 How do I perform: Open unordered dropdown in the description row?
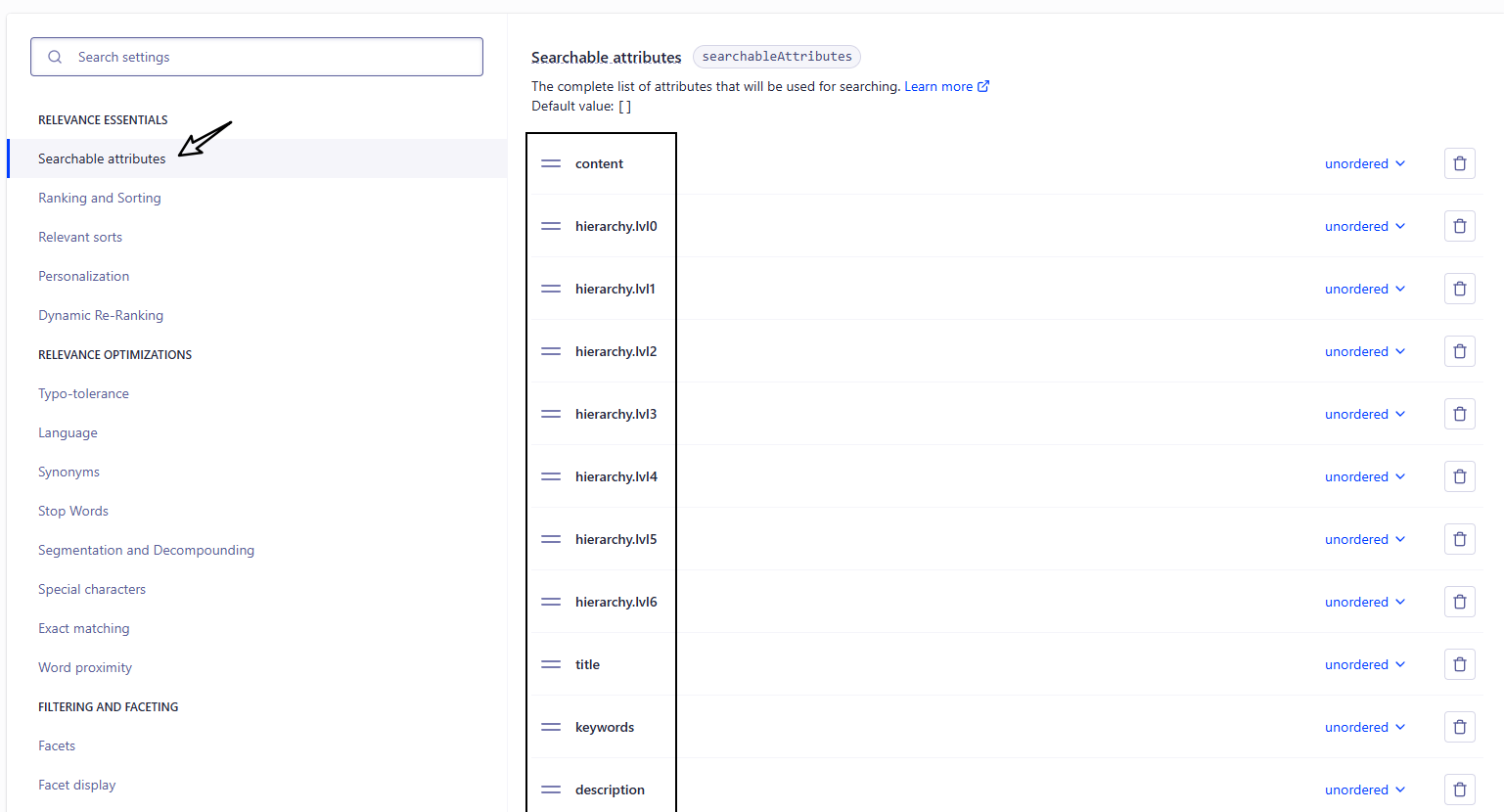point(1364,789)
